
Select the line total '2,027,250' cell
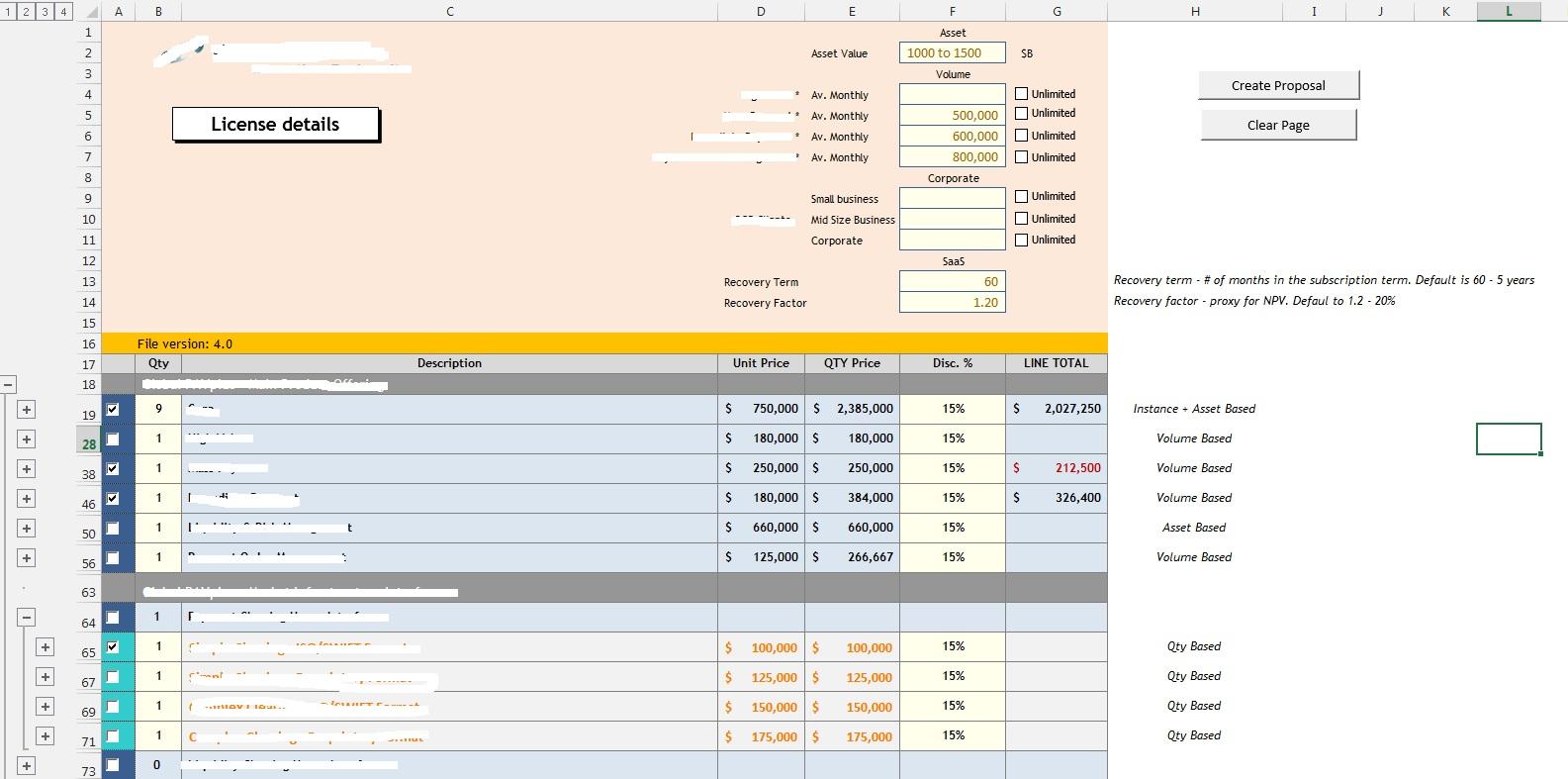coord(1057,409)
